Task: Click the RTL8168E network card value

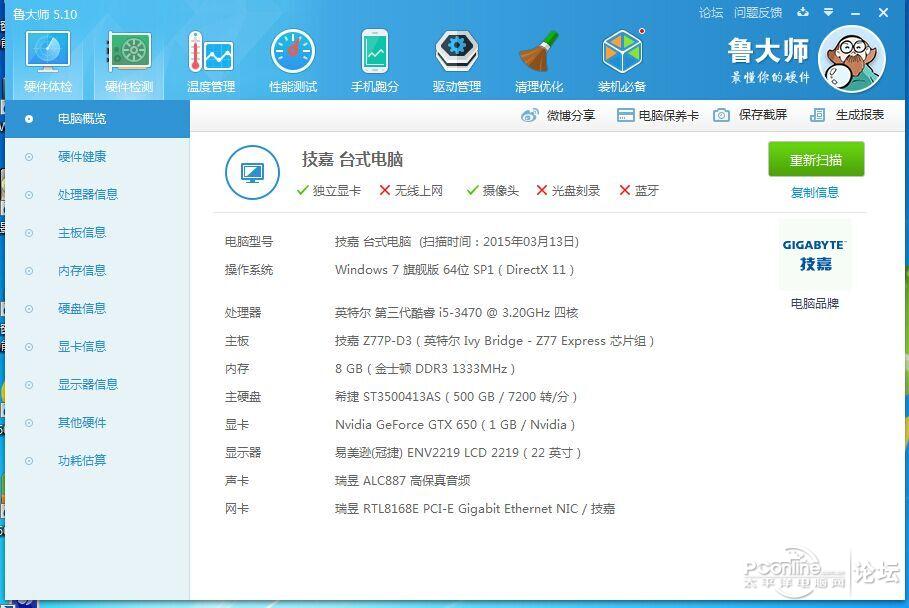Action: pos(475,509)
